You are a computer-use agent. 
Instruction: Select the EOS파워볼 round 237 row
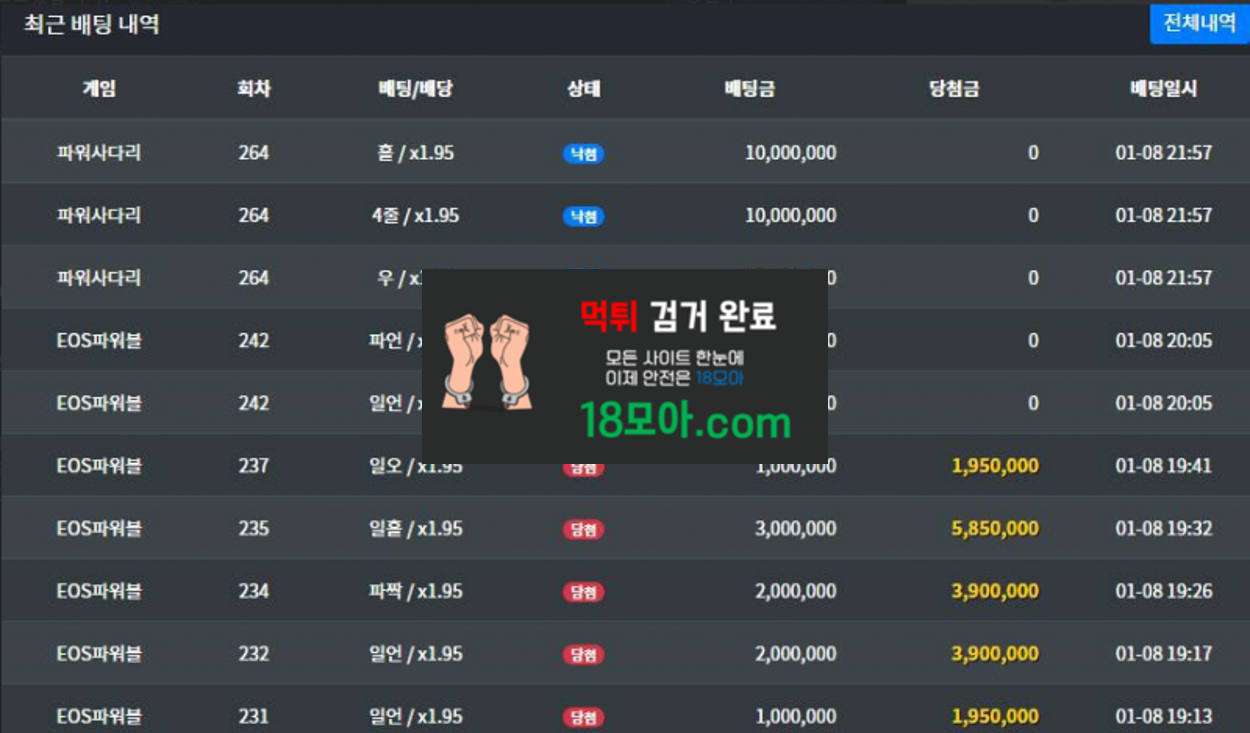625,466
